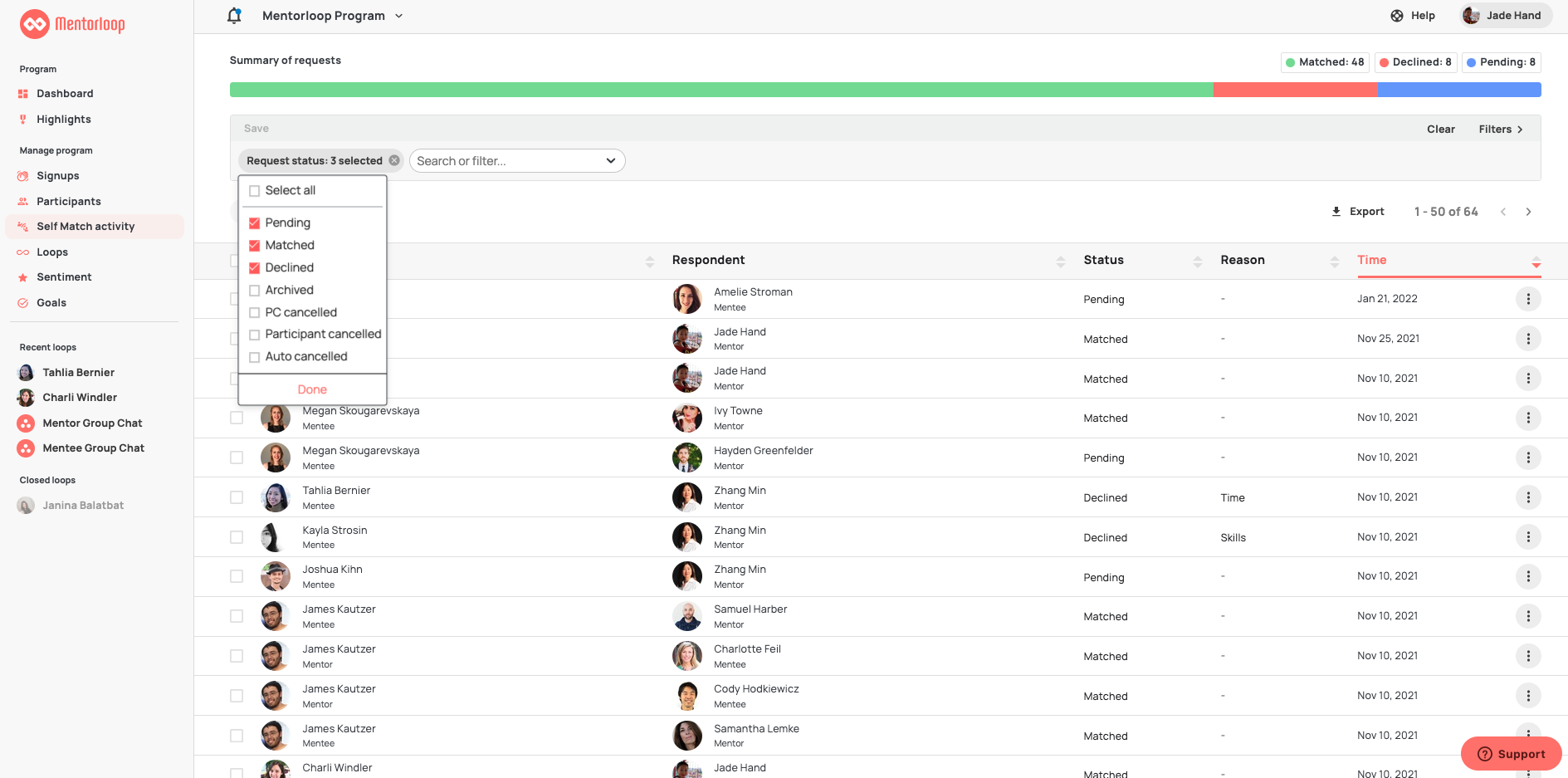Open row actions for Hayden Greenfelder request
This screenshot has height=778, width=1568.
pos(1528,458)
